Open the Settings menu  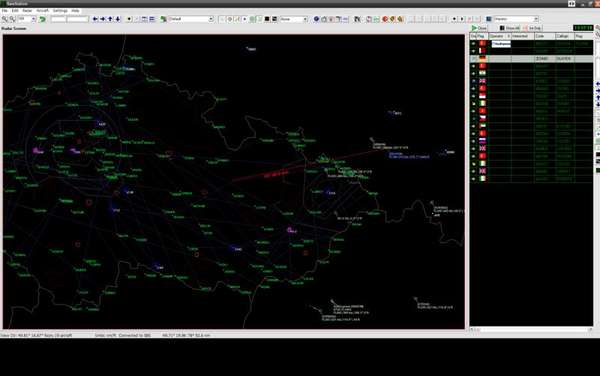coord(60,11)
